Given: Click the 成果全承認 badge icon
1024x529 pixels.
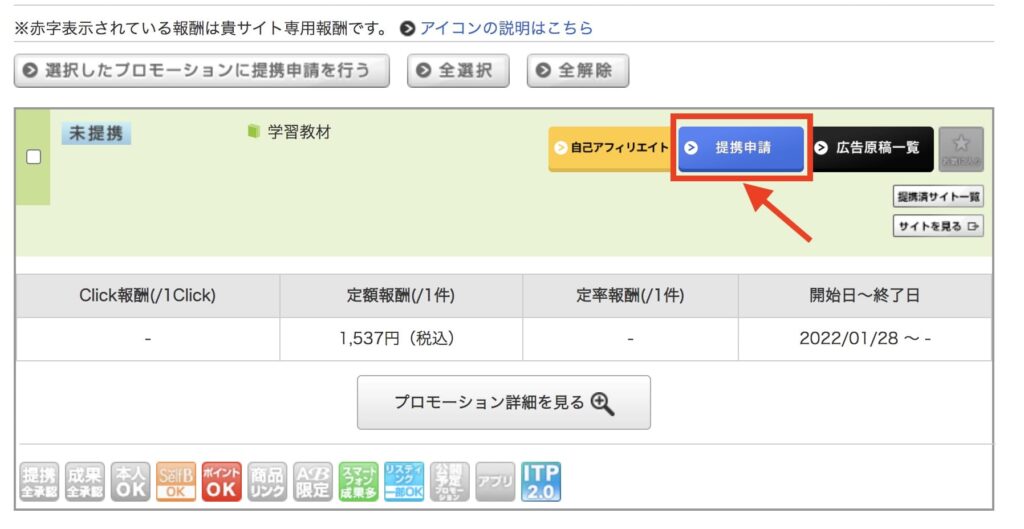Looking at the screenshot, I should coord(85,482).
